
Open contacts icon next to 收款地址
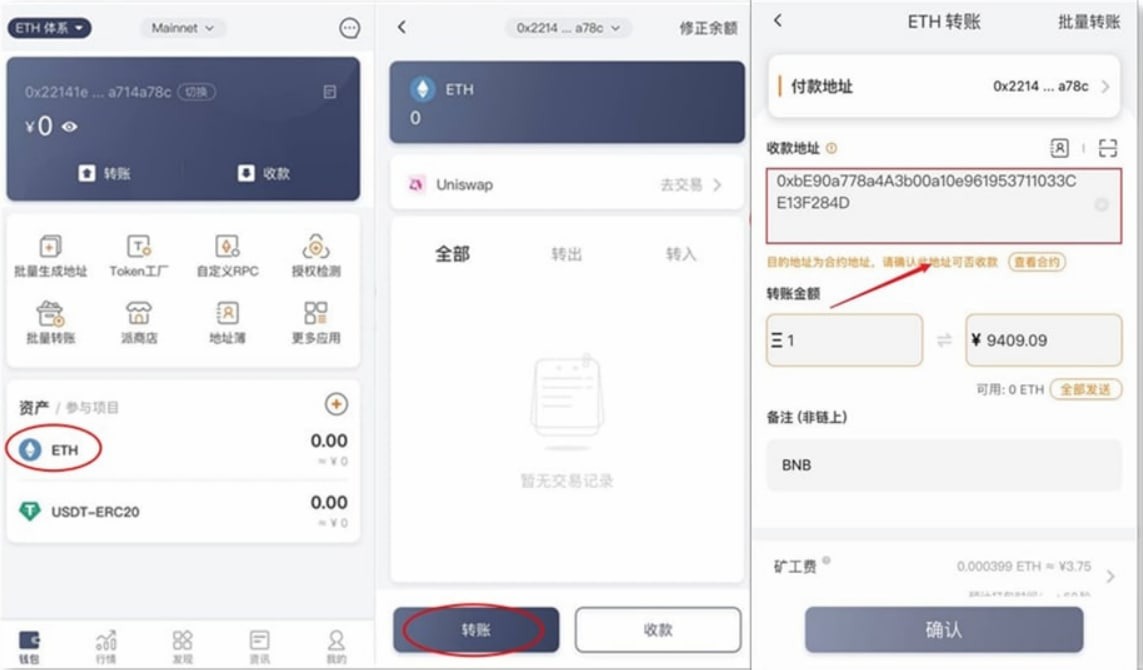click(x=1059, y=148)
